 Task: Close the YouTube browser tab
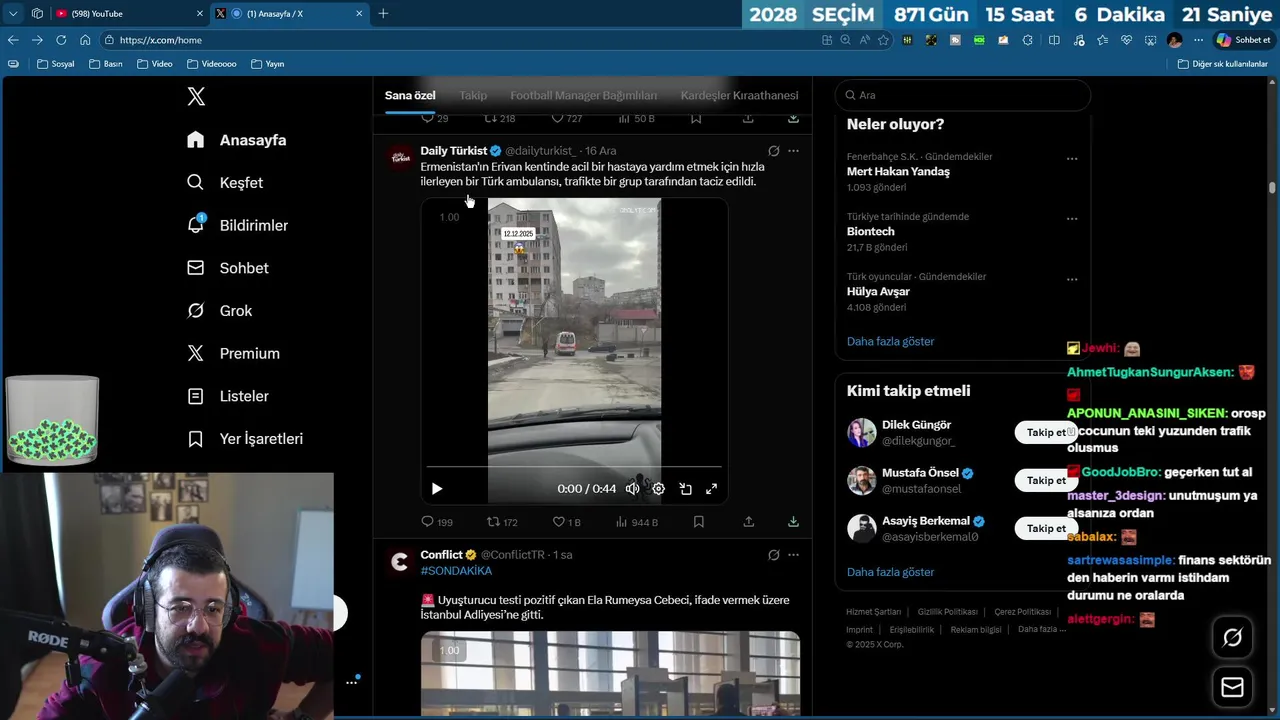point(199,13)
